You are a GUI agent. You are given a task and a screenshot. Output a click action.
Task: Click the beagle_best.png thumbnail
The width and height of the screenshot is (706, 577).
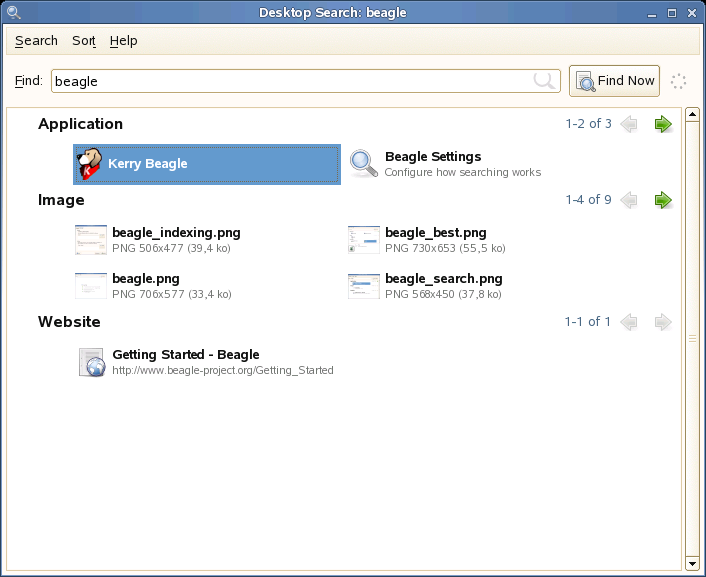point(364,240)
